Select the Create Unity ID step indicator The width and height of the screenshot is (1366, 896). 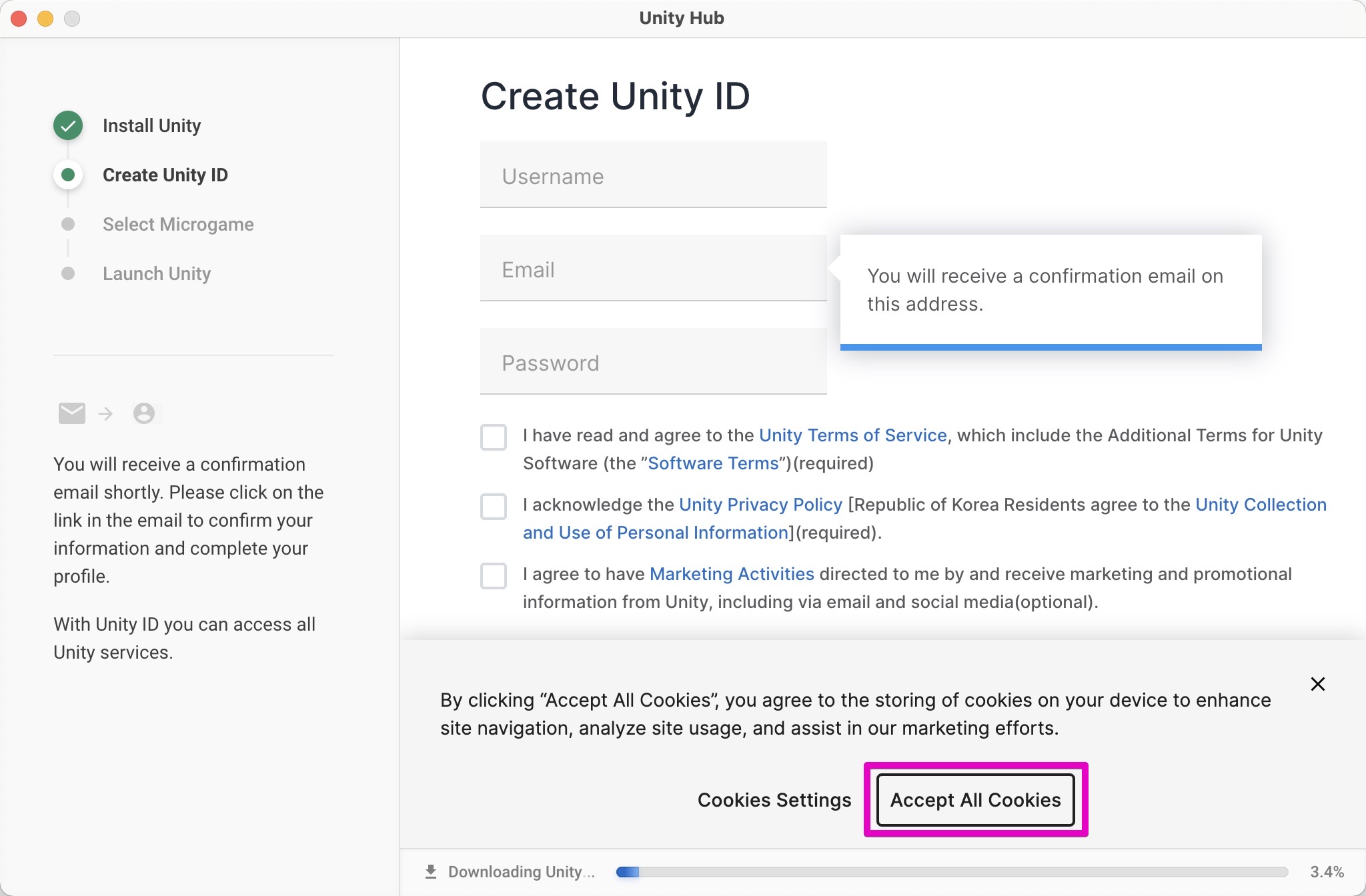[x=67, y=175]
